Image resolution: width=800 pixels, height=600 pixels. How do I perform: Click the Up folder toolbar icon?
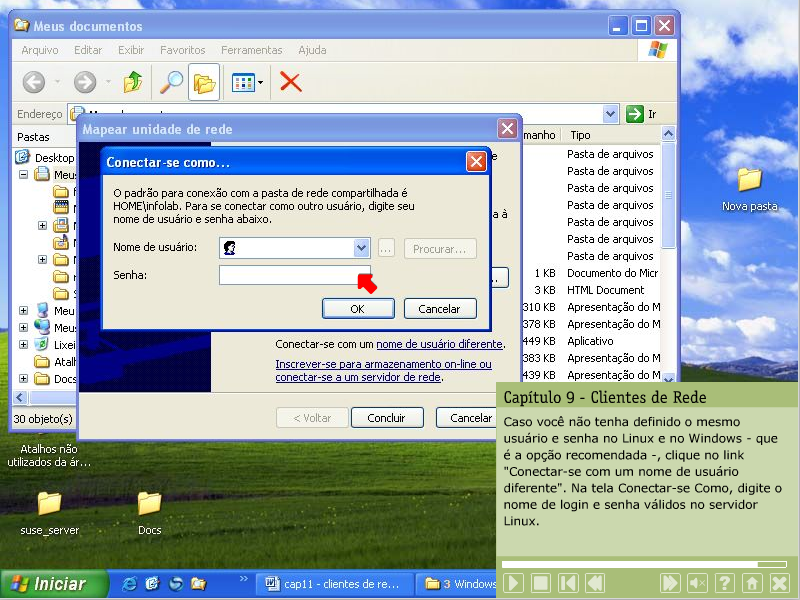pyautogui.click(x=132, y=82)
